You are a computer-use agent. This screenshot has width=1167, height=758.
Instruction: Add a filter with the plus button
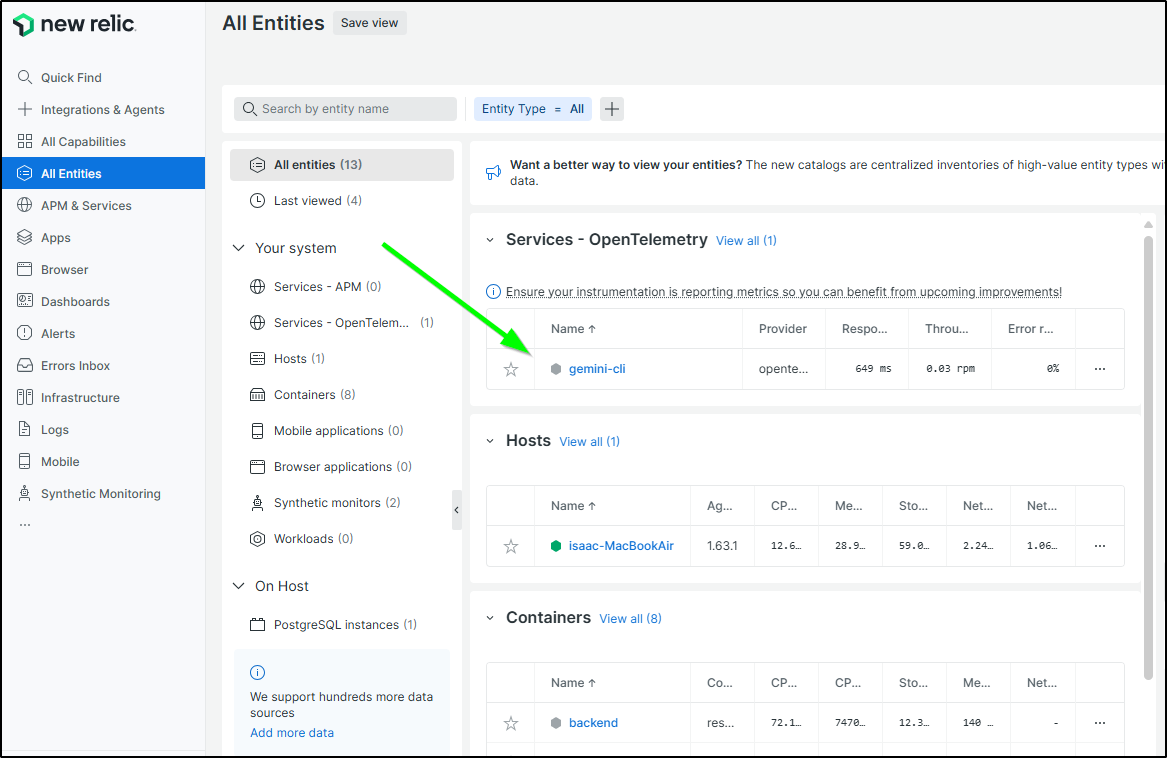(612, 109)
